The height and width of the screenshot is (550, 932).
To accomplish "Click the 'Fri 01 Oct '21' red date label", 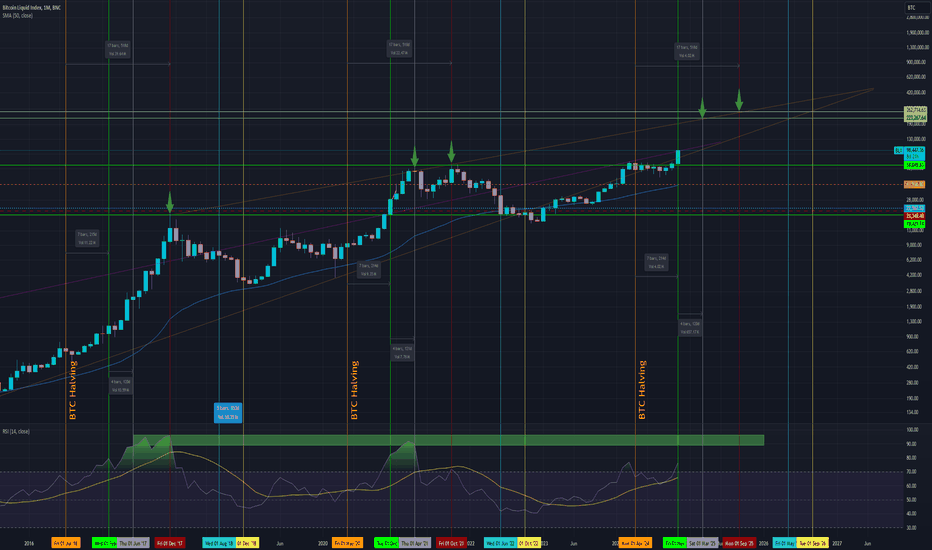I will [x=451, y=543].
